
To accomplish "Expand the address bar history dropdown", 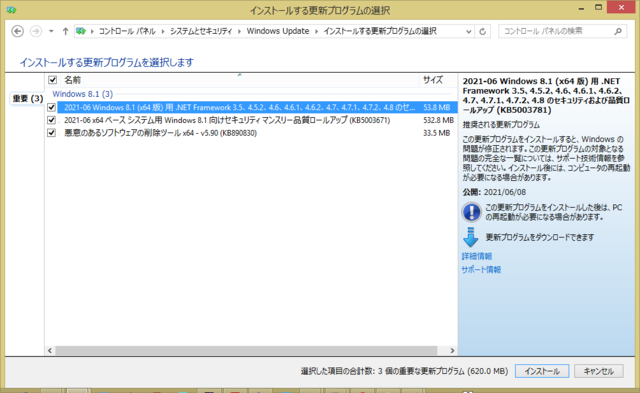I will [469, 31].
